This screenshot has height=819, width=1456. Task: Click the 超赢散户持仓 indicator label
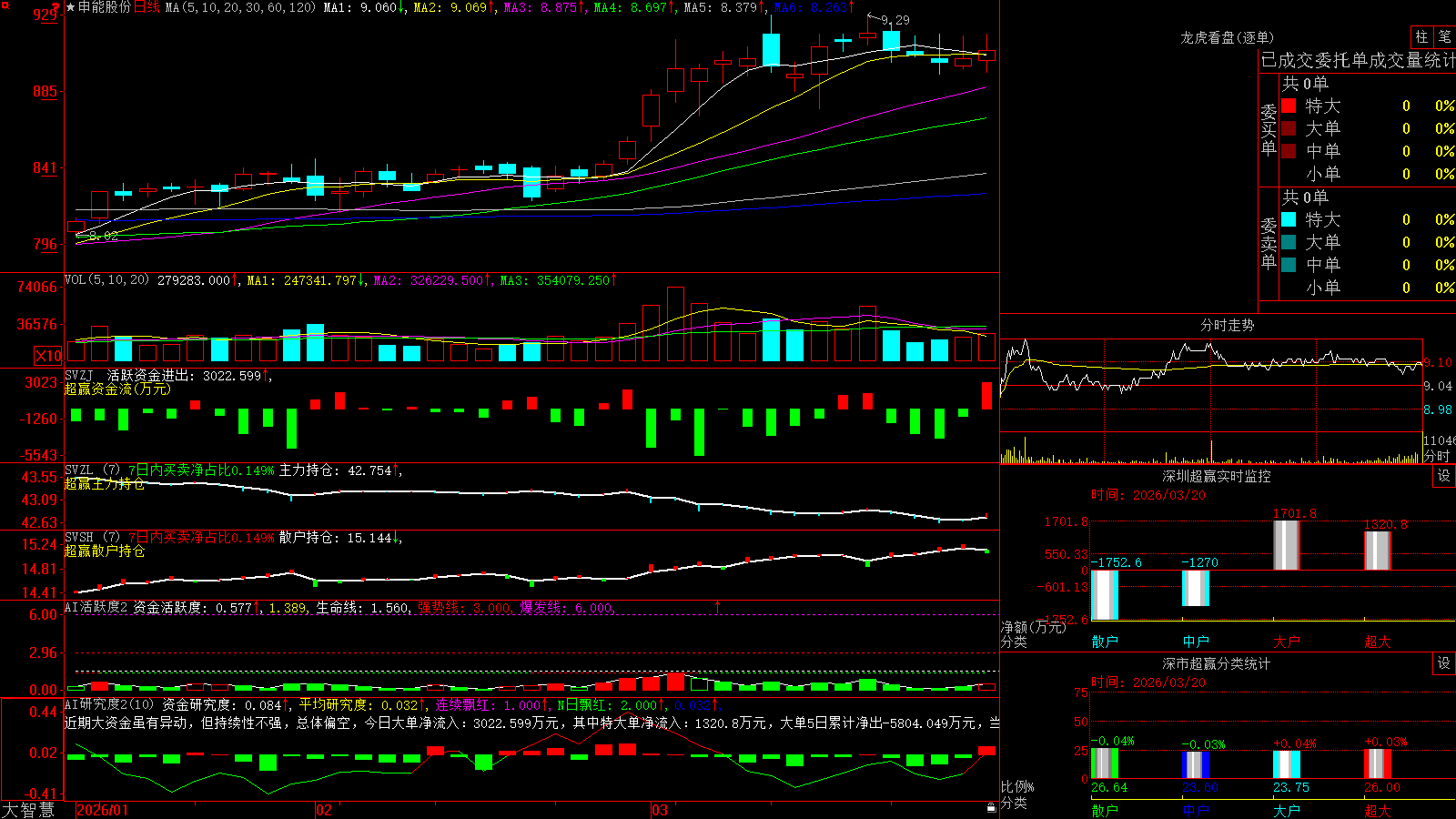(105, 551)
